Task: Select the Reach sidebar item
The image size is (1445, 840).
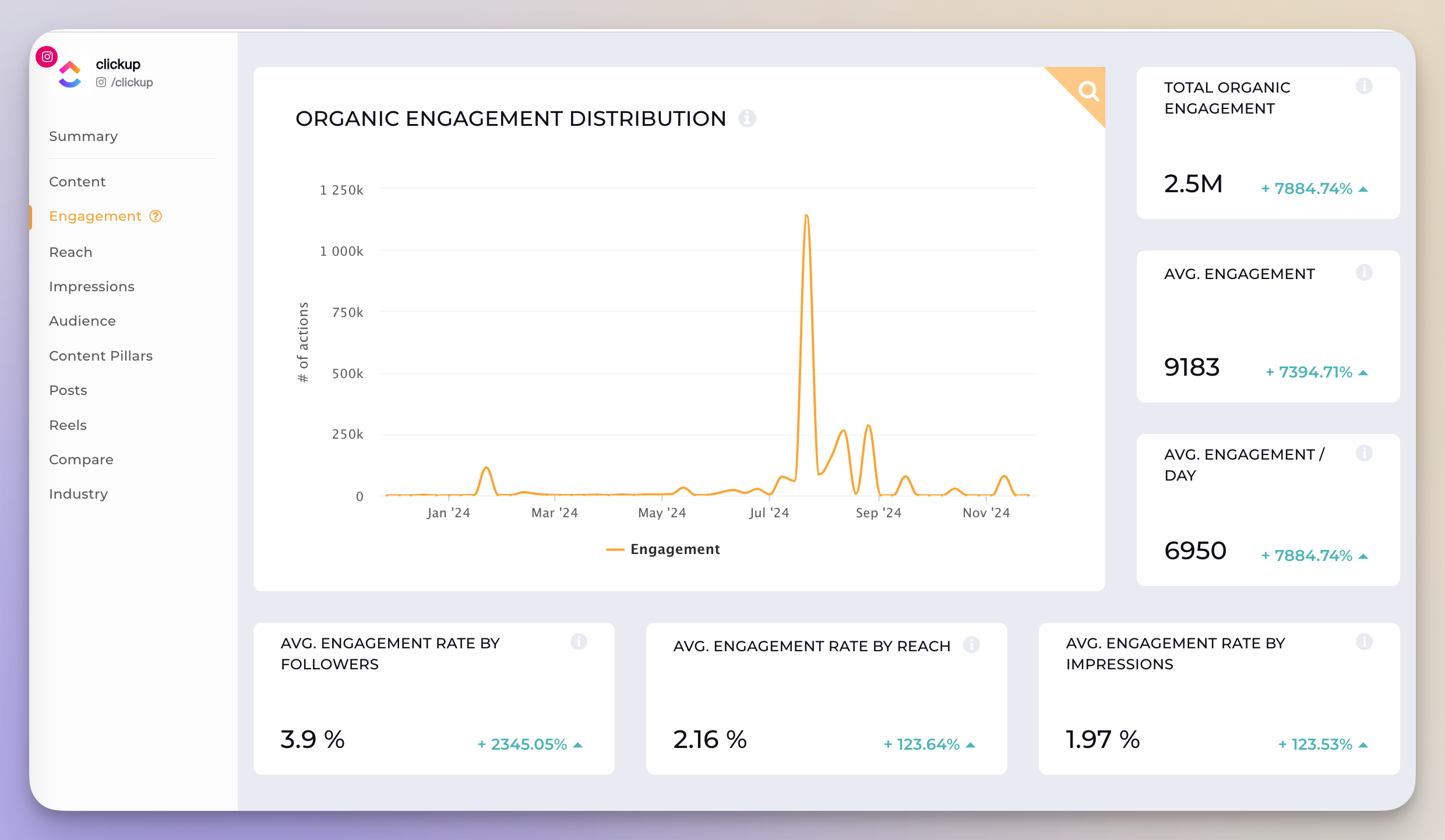Action: [x=71, y=251]
